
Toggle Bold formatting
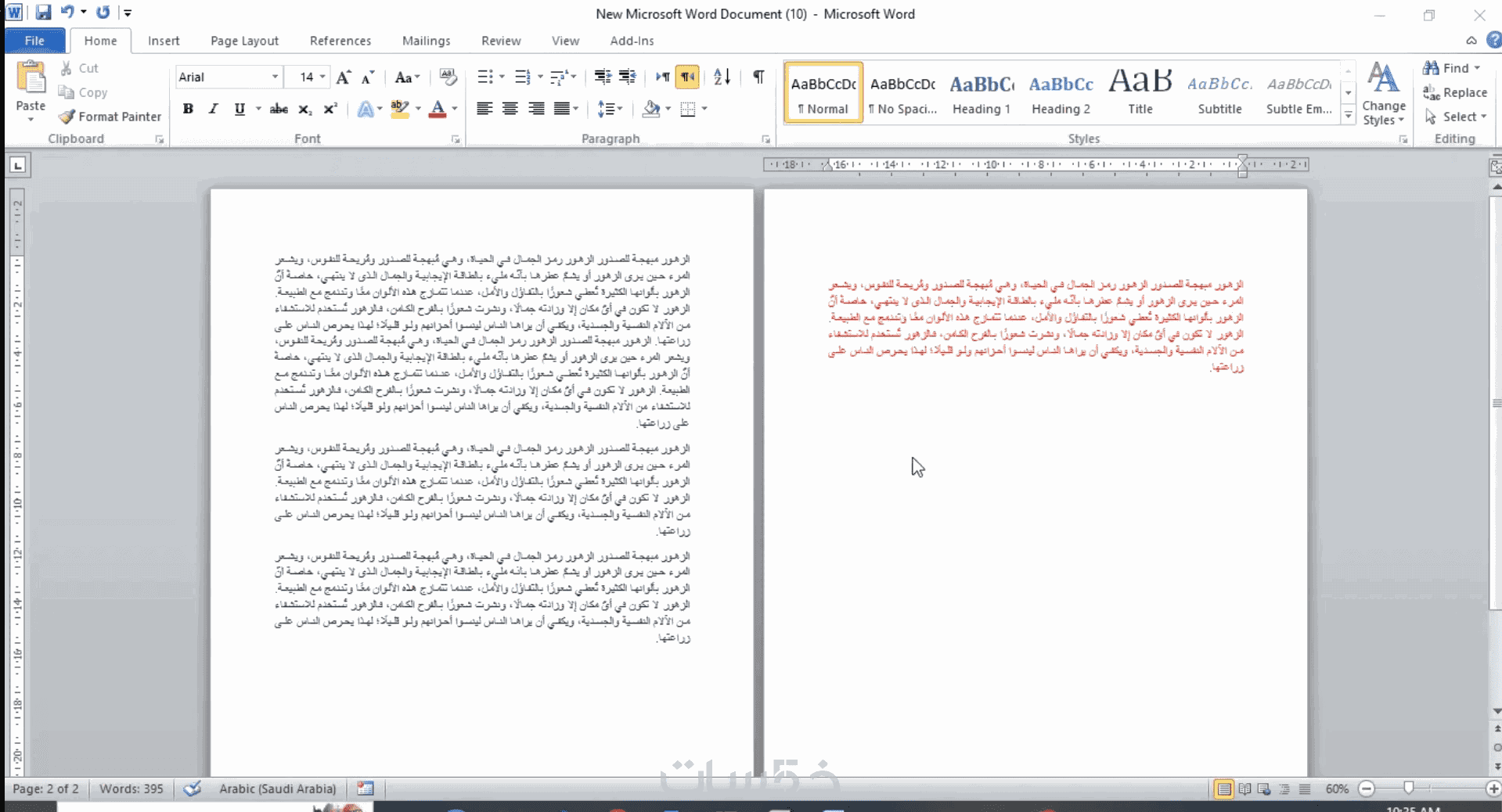(188, 109)
